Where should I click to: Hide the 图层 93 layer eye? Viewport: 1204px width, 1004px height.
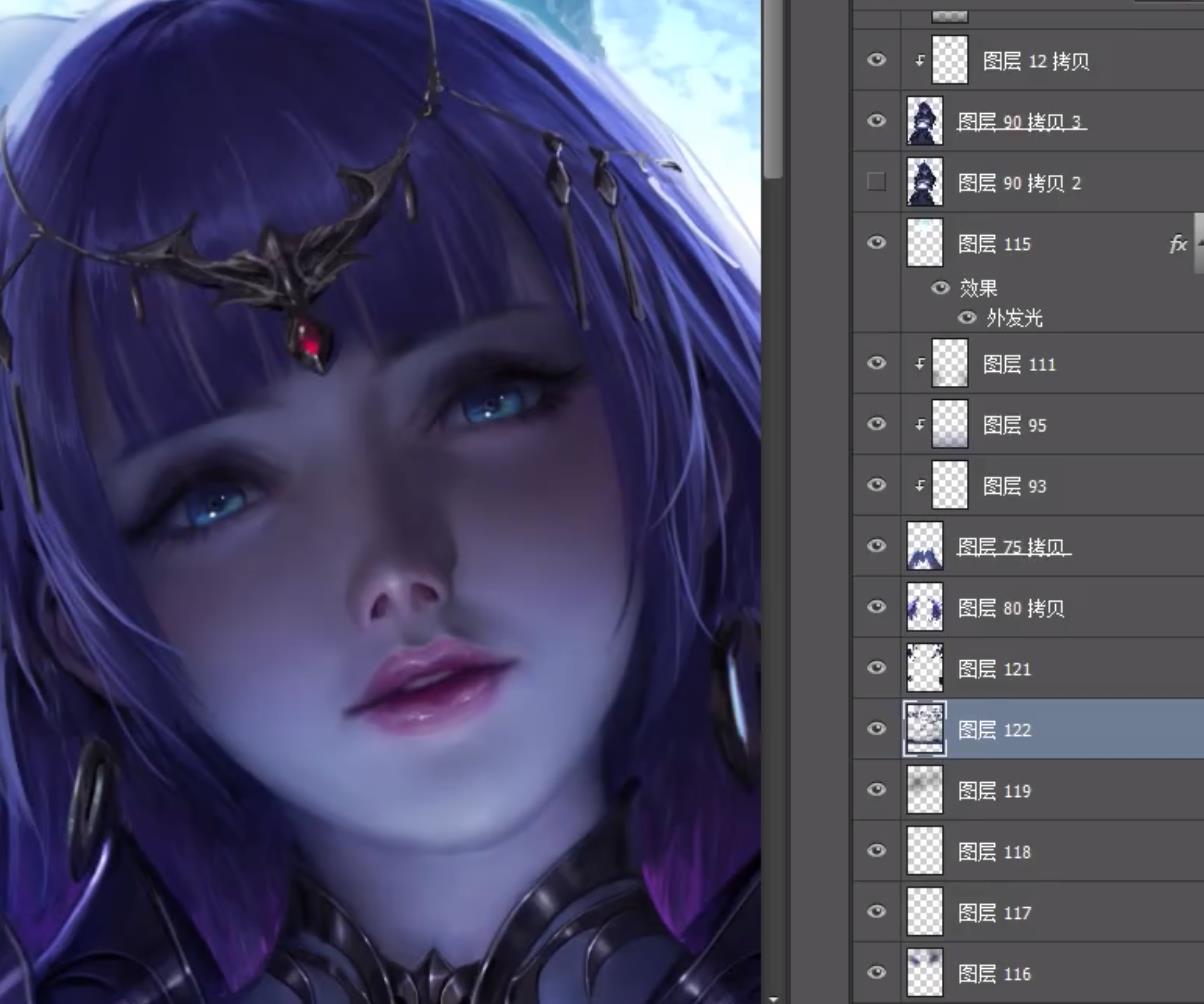pos(876,486)
